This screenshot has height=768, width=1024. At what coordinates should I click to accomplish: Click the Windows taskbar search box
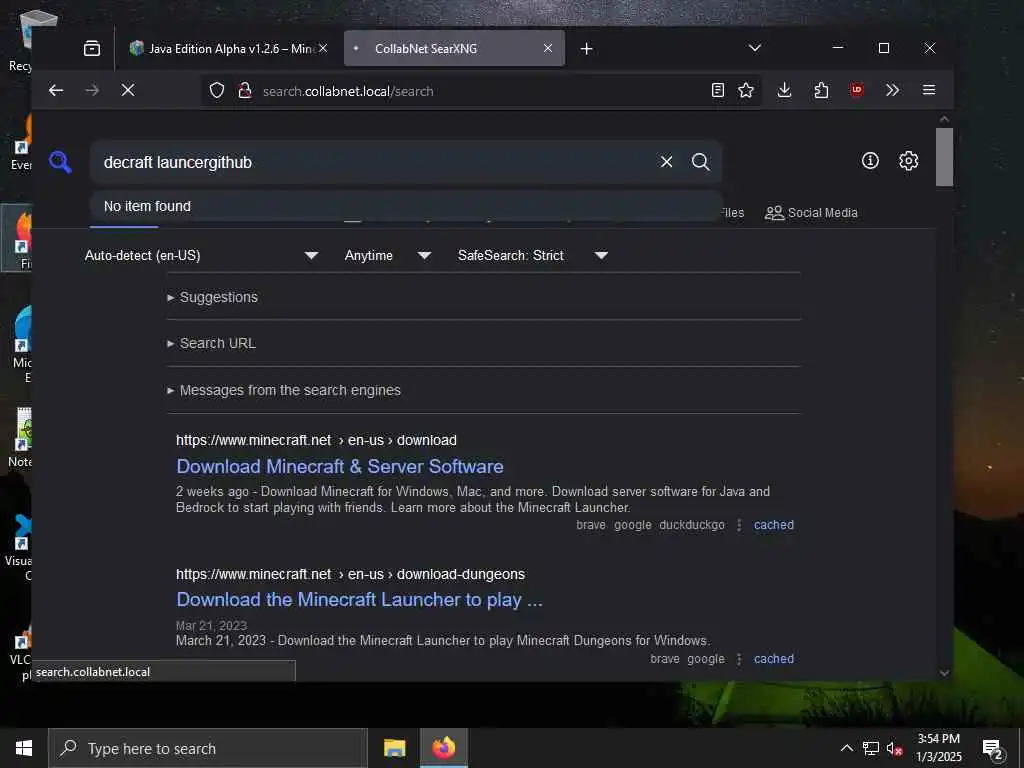tap(208, 748)
